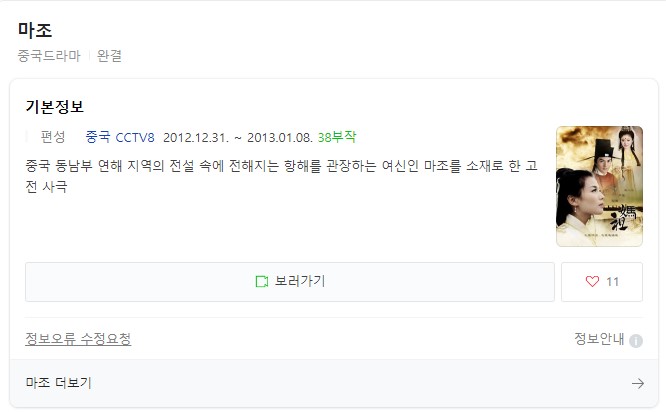Image resolution: width=666 pixels, height=412 pixels.
Task: Click the 기본정보 section heading
Action: 55,107
